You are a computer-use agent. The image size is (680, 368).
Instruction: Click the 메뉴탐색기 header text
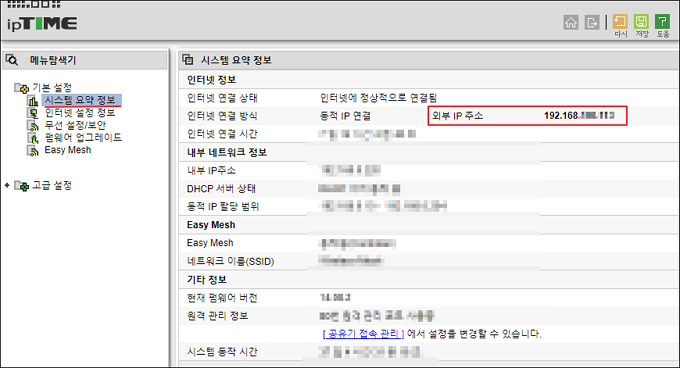click(x=53, y=60)
